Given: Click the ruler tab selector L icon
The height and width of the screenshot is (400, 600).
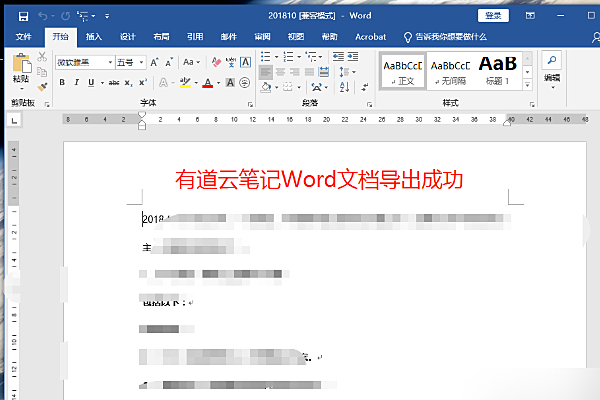Looking at the screenshot, I should tap(15, 121).
